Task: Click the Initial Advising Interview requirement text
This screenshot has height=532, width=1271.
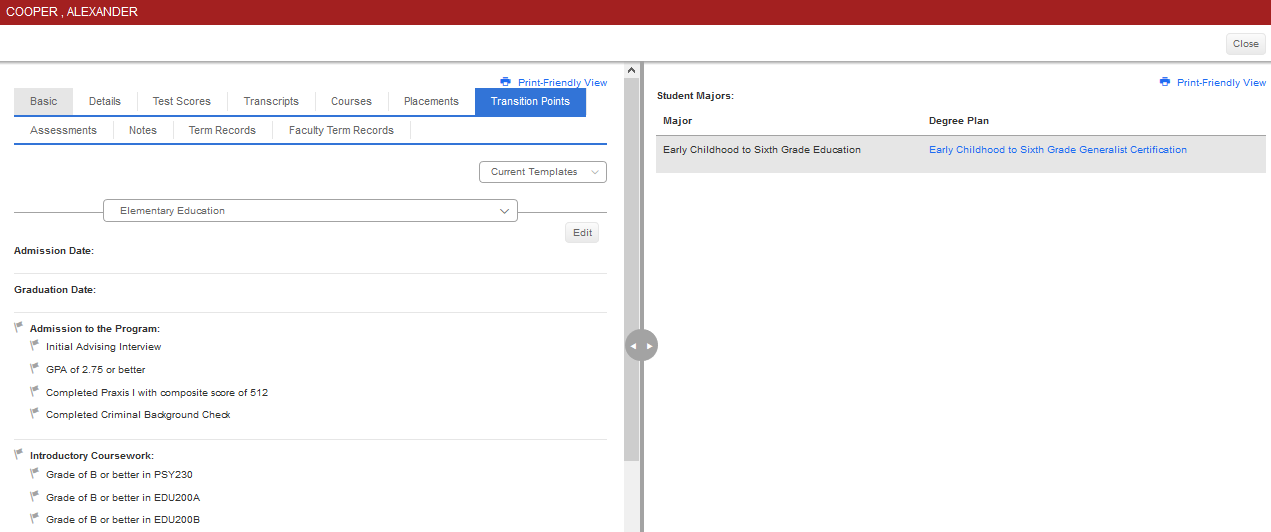Action: (103, 347)
